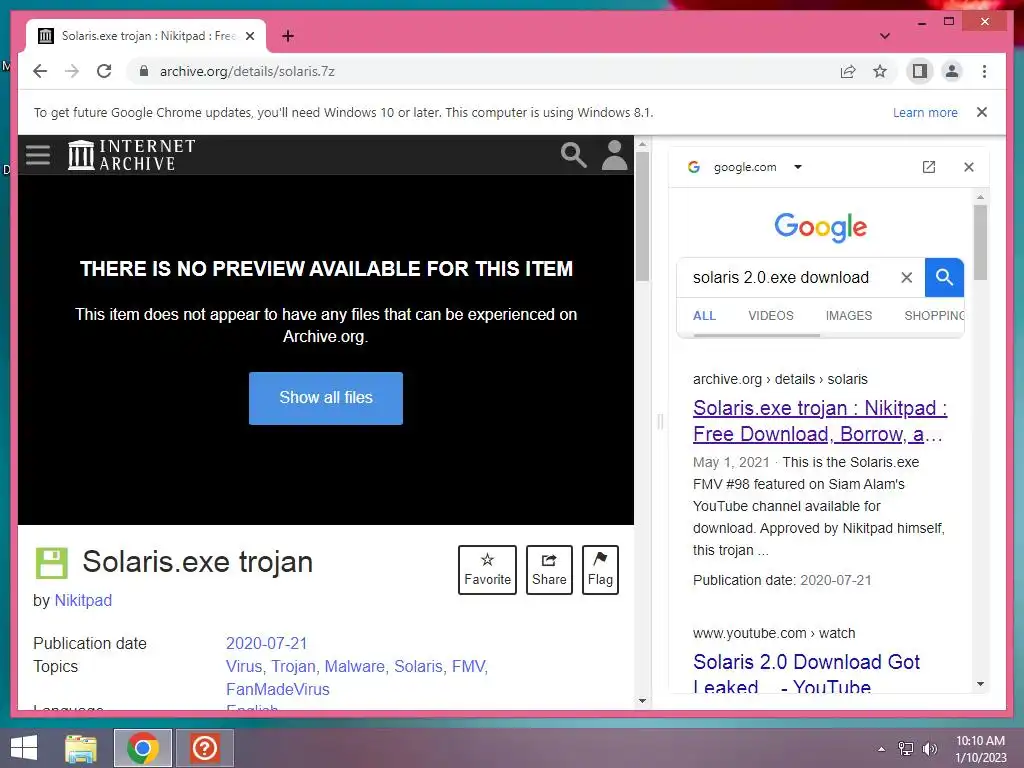Close the Google side panel
1024x768 pixels.
click(x=968, y=167)
